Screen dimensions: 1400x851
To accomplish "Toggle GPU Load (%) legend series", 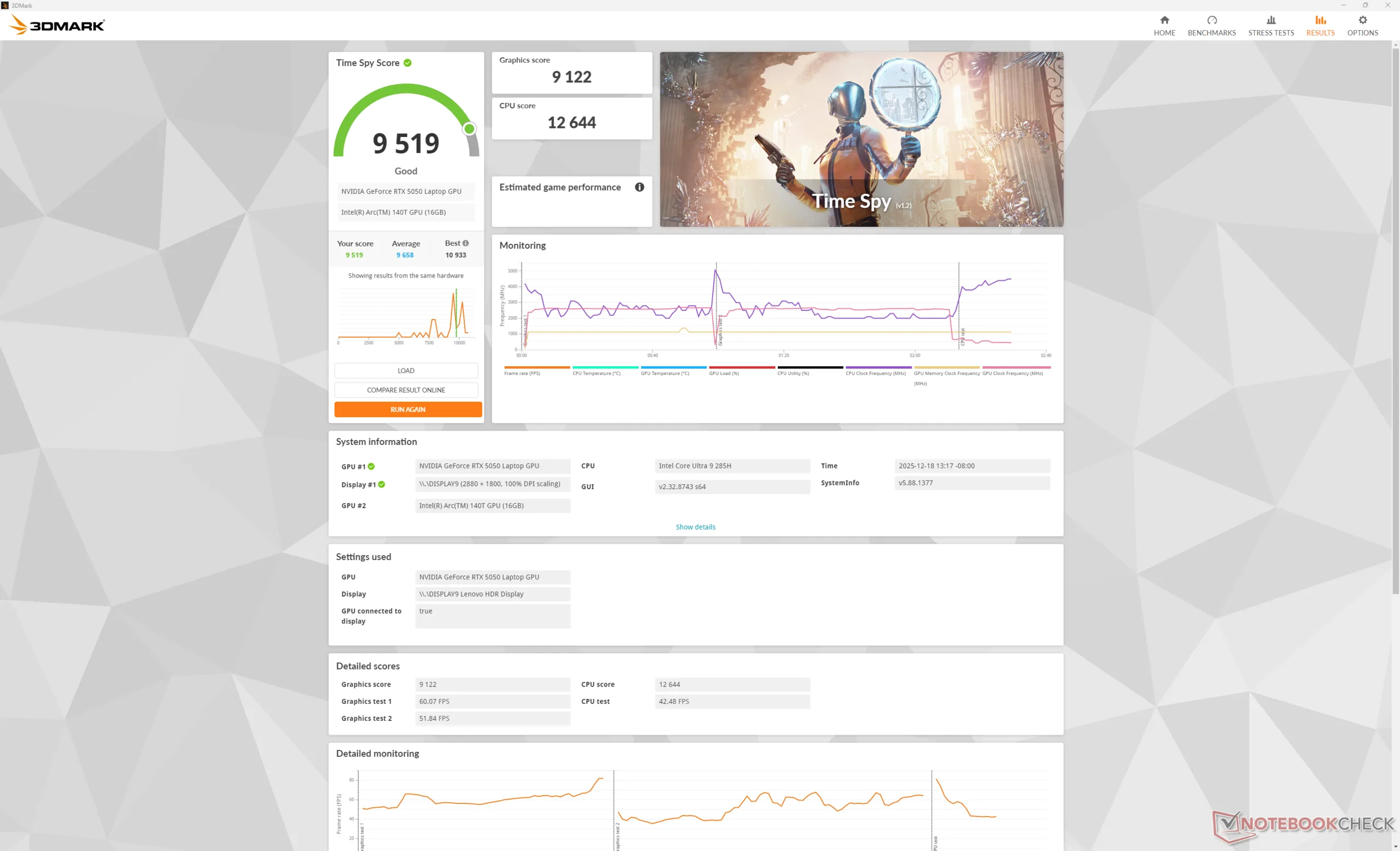I will pos(724,373).
